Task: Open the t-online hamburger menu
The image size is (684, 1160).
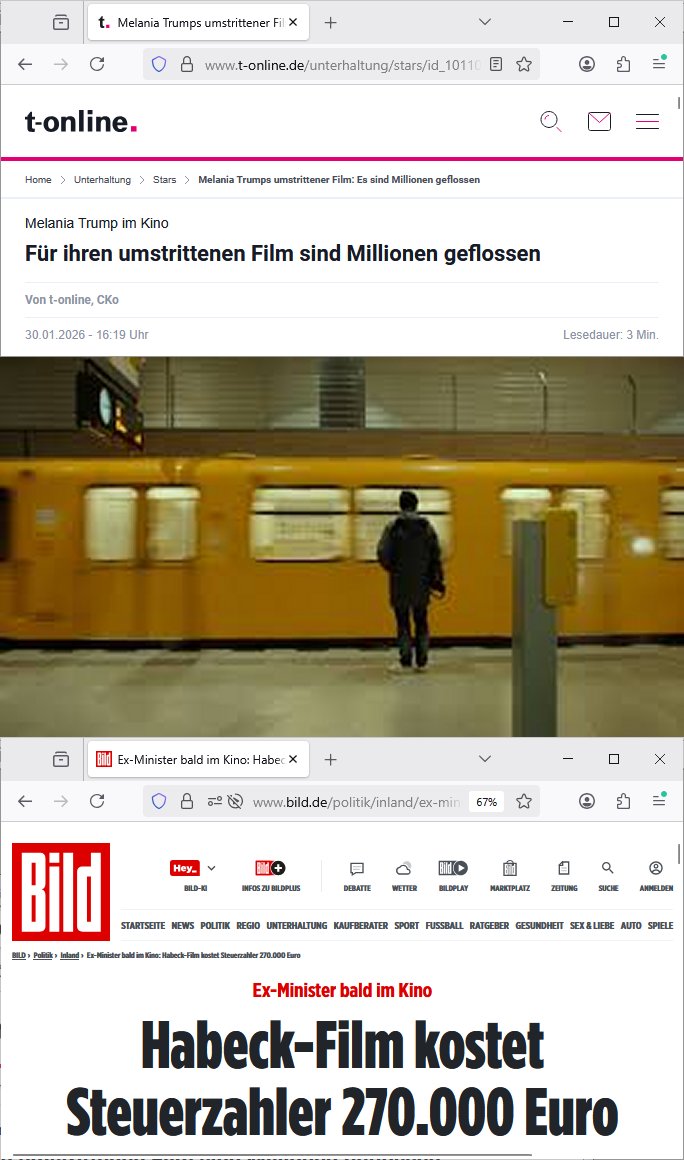Action: pyautogui.click(x=647, y=121)
